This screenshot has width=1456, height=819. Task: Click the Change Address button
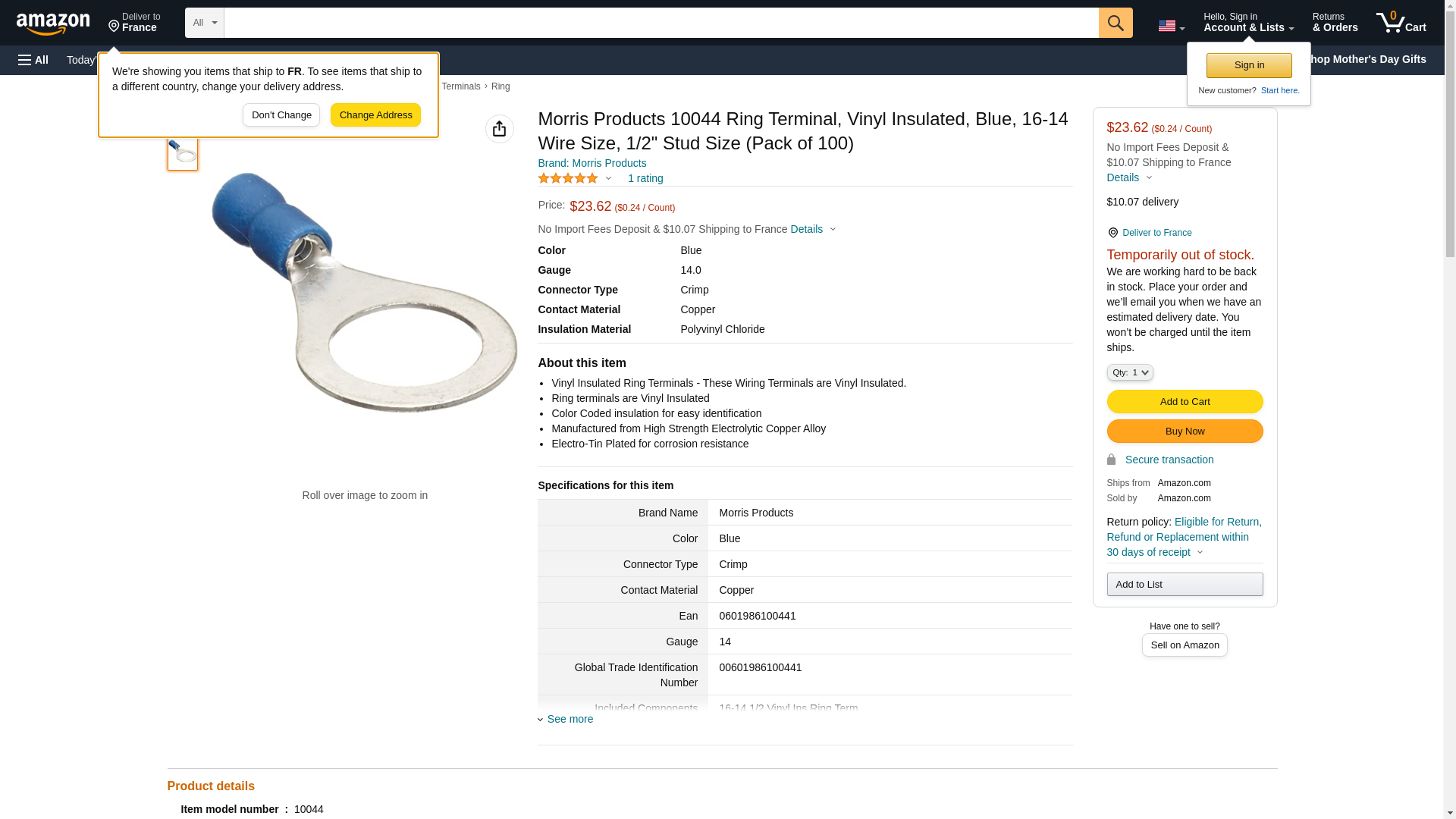(375, 115)
